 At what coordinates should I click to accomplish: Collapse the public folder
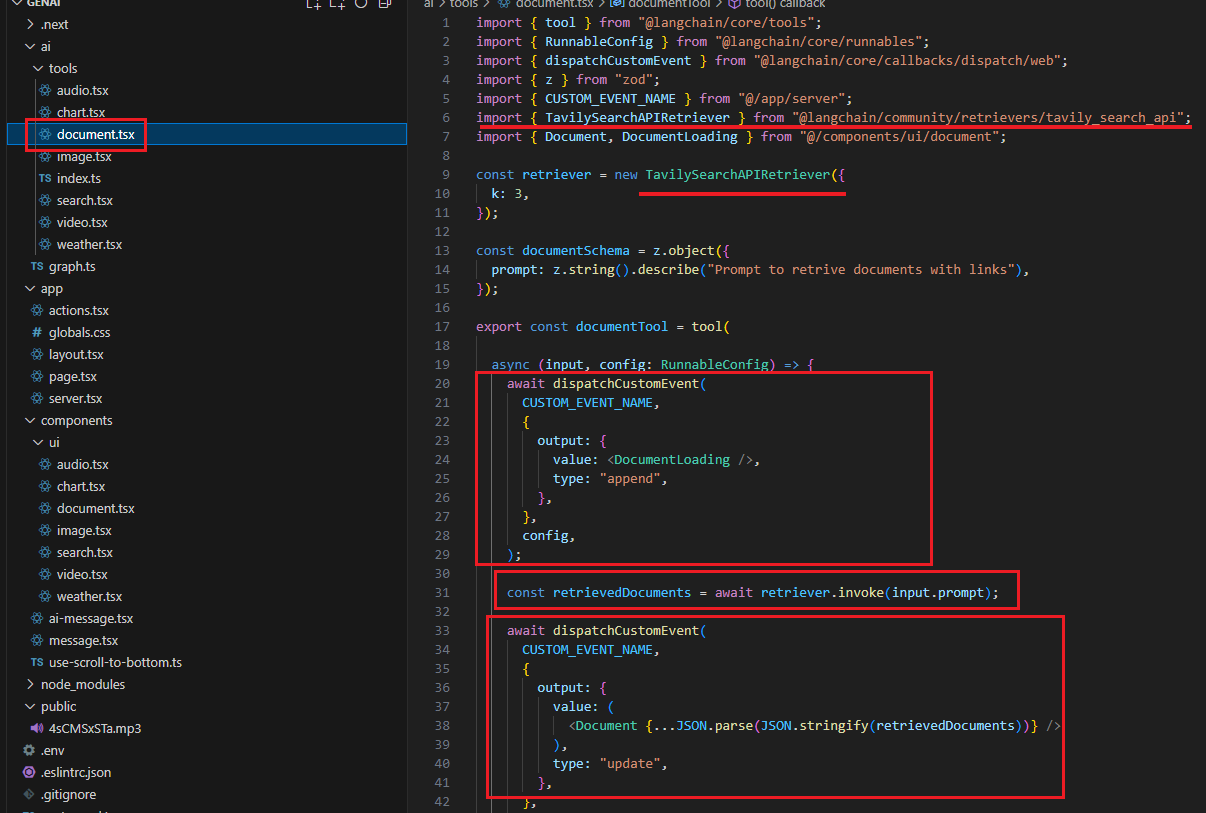30,707
